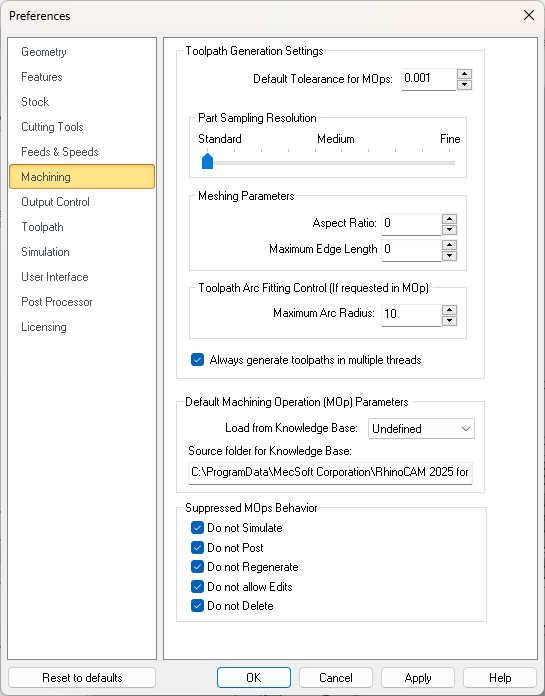
Task: Uncheck Do not Regenerate checkbox
Action: pos(197,567)
